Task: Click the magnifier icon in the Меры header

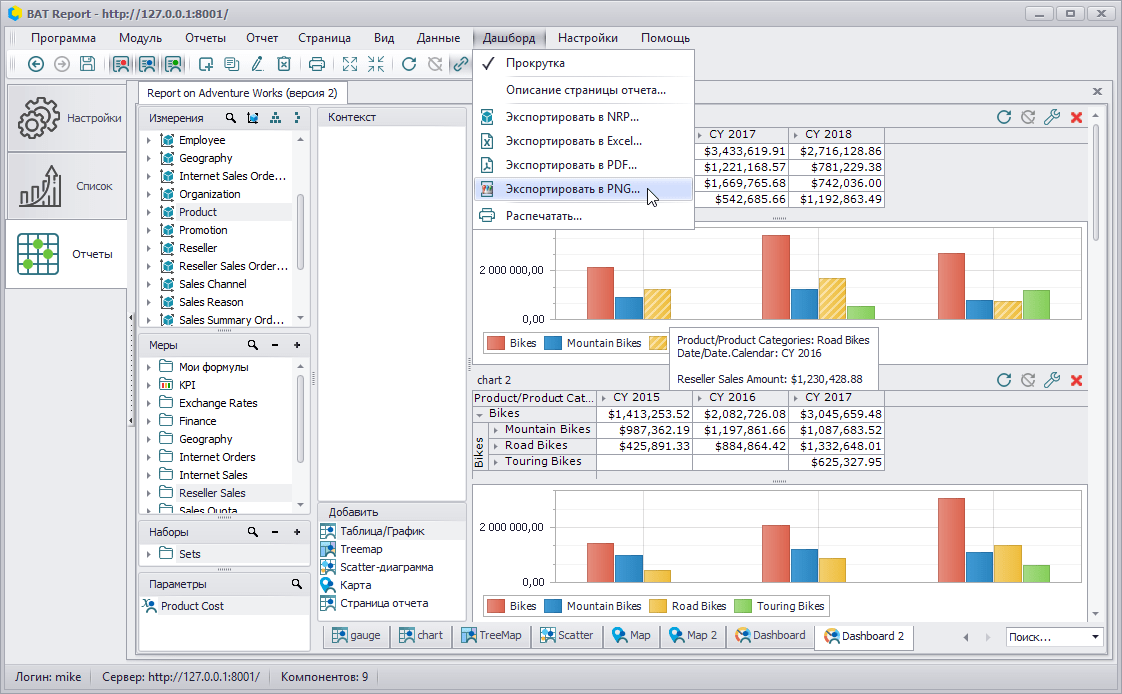Action: [253, 345]
